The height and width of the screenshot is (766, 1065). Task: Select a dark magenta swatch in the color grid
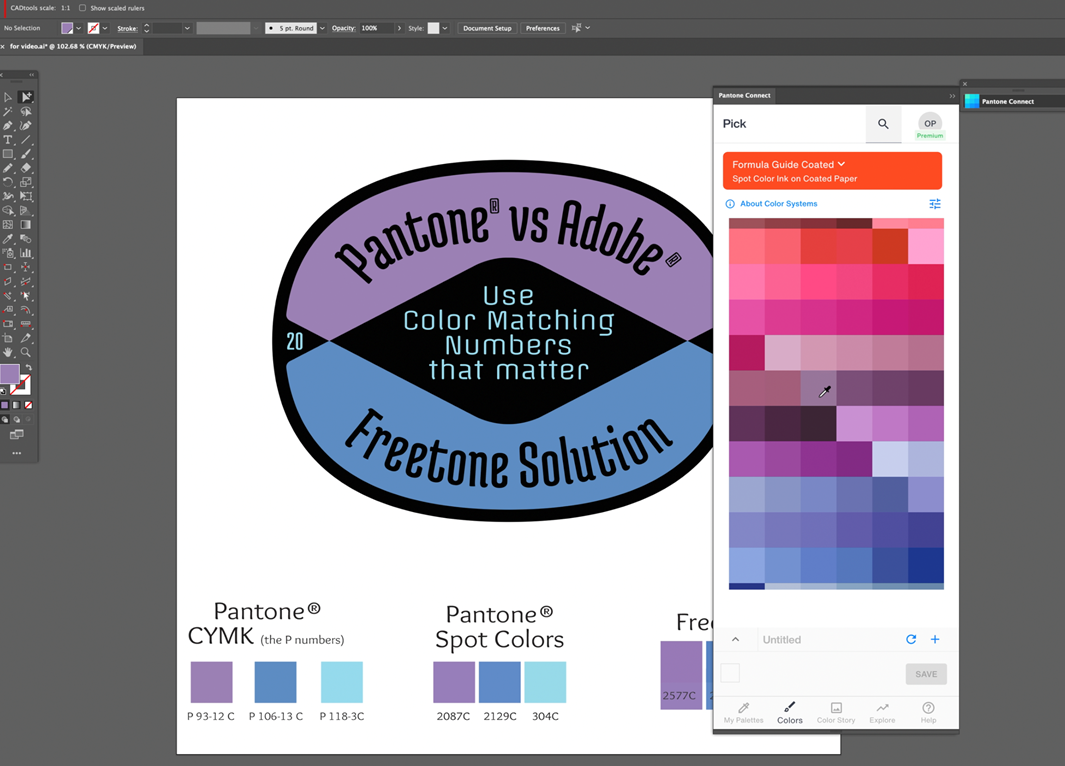pyautogui.click(x=745, y=352)
